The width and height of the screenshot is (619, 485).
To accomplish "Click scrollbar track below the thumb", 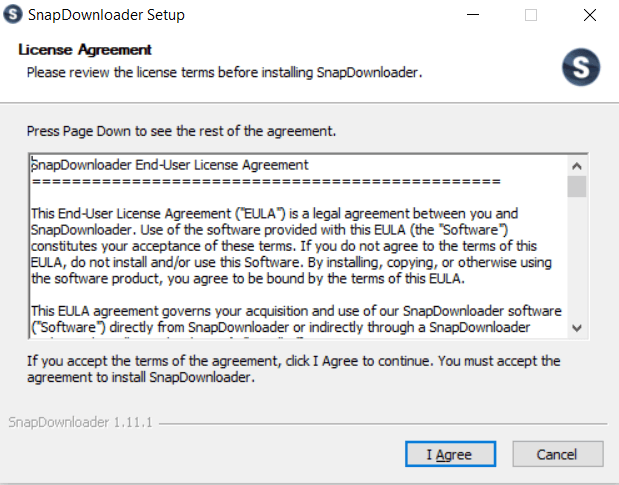I will pyautogui.click(x=577, y=260).
